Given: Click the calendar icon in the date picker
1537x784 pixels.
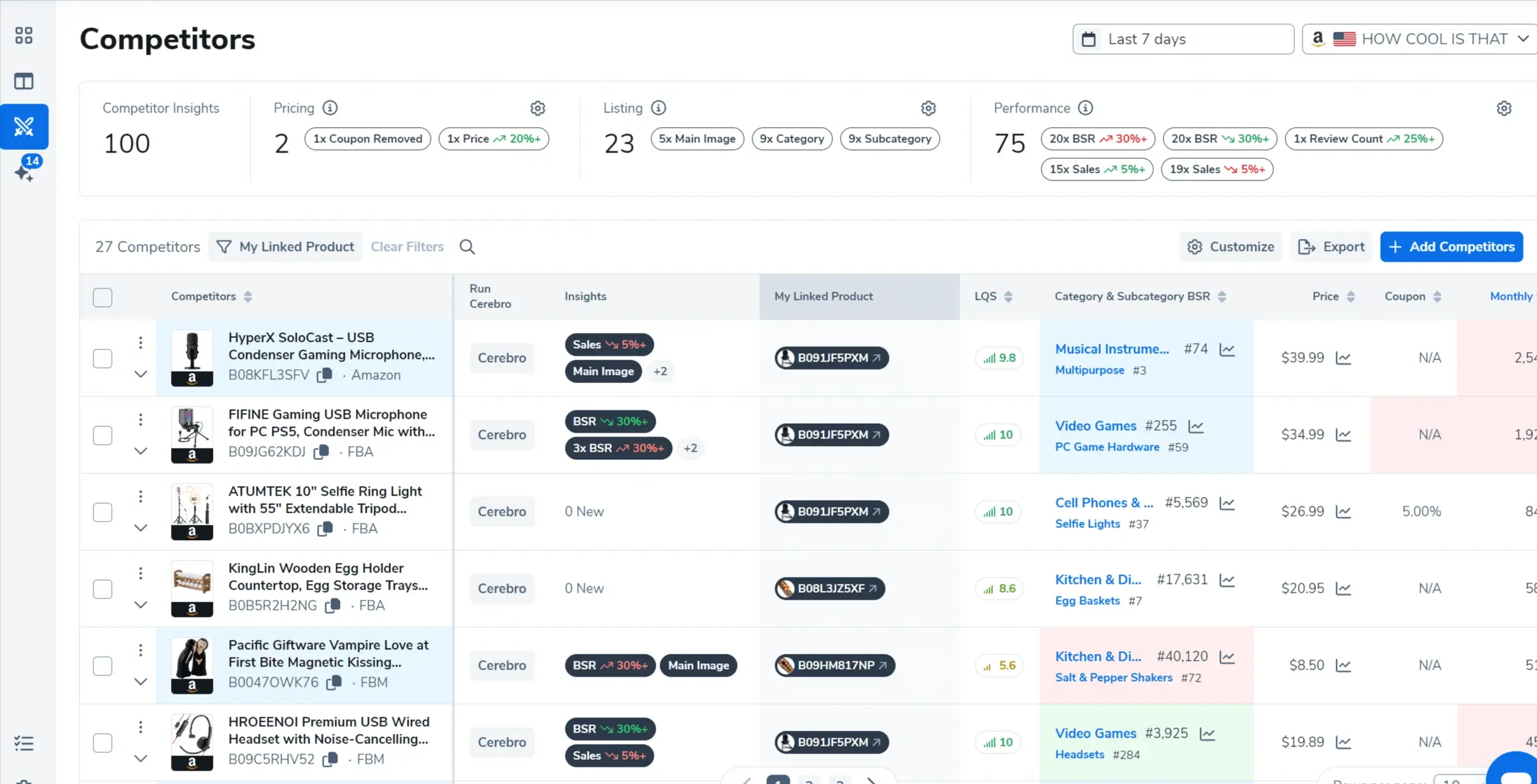Looking at the screenshot, I should pos(1089,39).
